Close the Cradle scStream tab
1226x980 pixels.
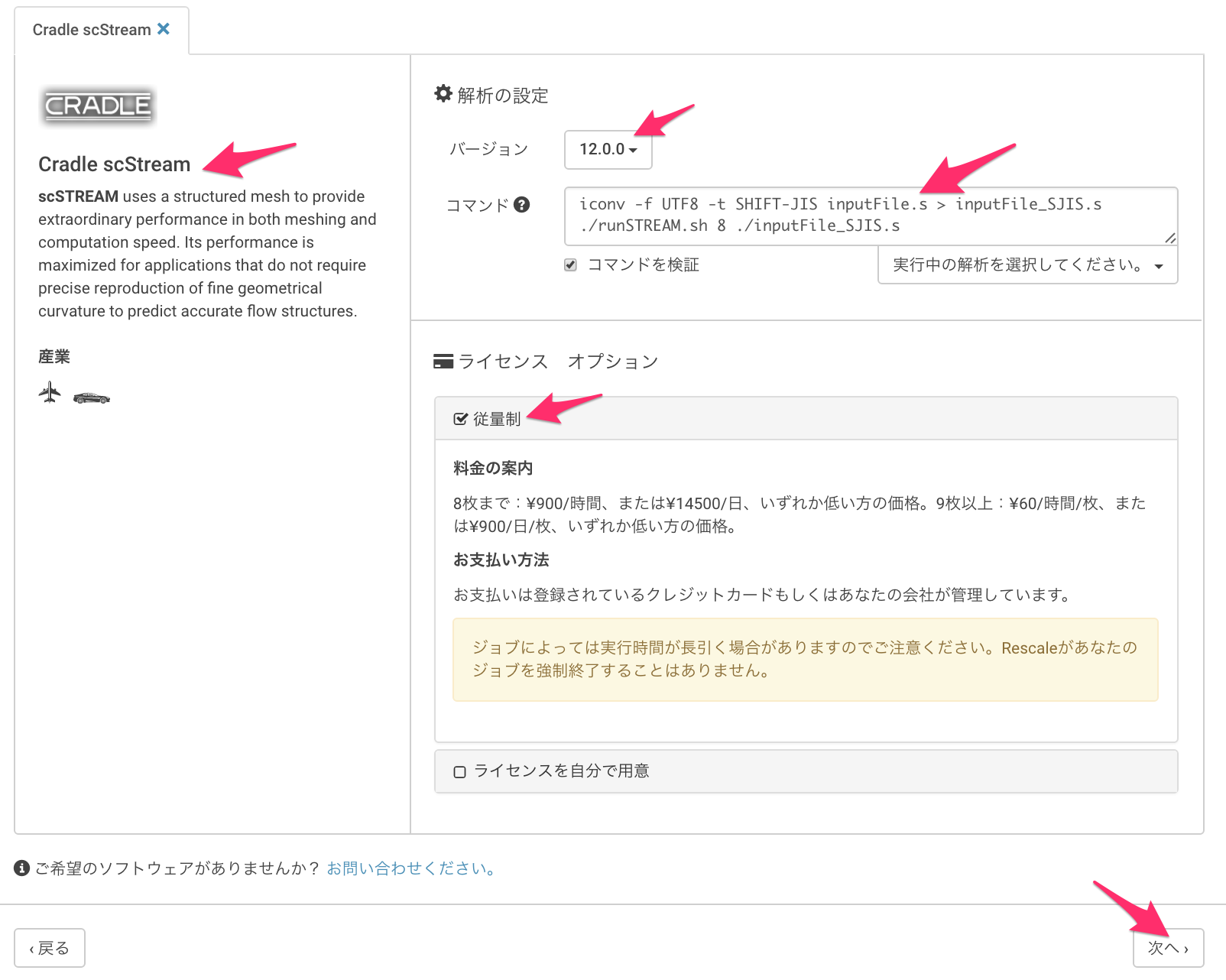[x=164, y=29]
